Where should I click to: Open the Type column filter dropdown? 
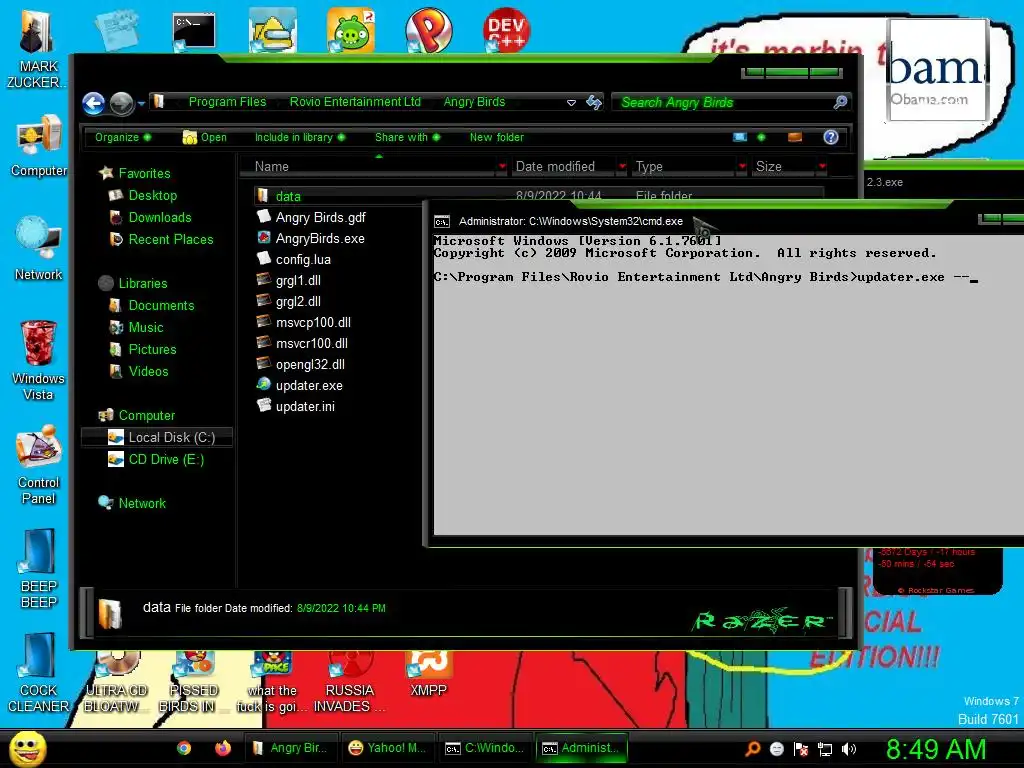coord(743,167)
